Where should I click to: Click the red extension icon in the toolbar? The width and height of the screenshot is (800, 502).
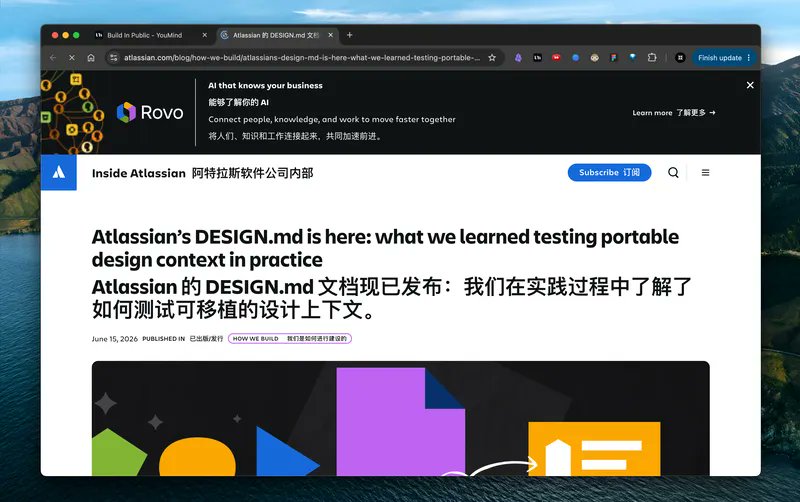(556, 58)
